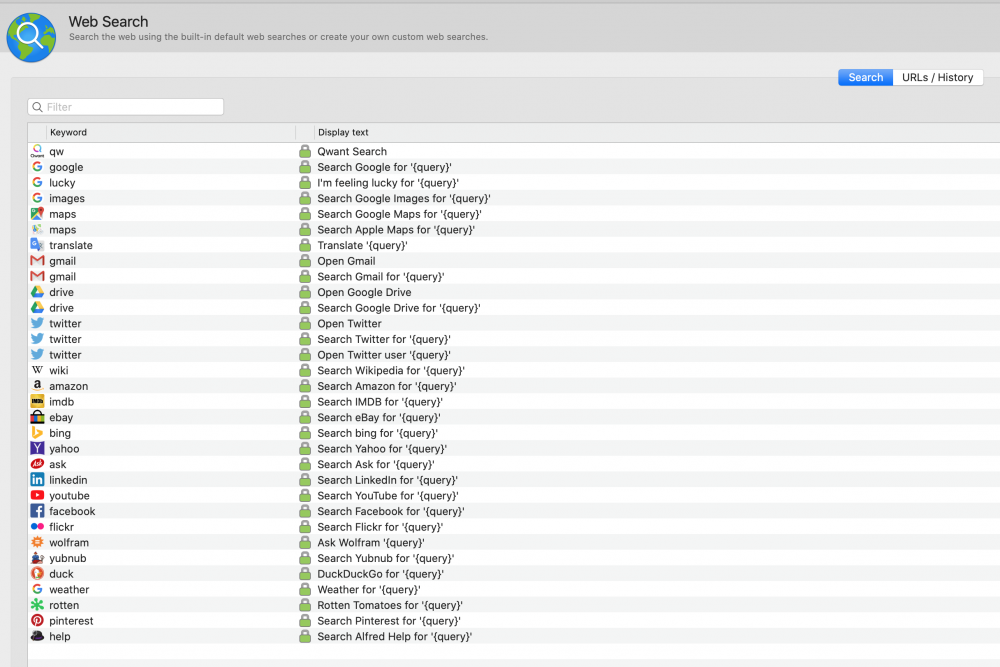Select the Search tab
The width and height of the screenshot is (1000, 667).
coord(865,77)
